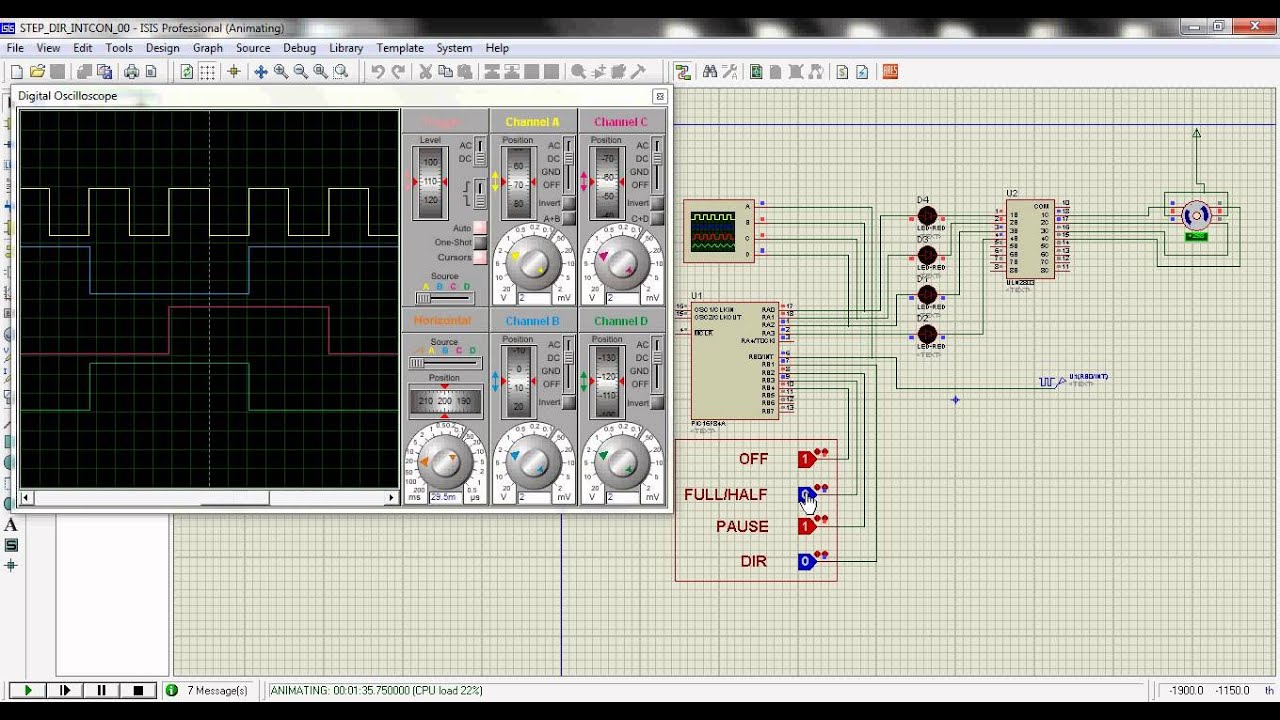Pause the running simulation
Viewport: 1280px width, 720px height.
pos(101,690)
